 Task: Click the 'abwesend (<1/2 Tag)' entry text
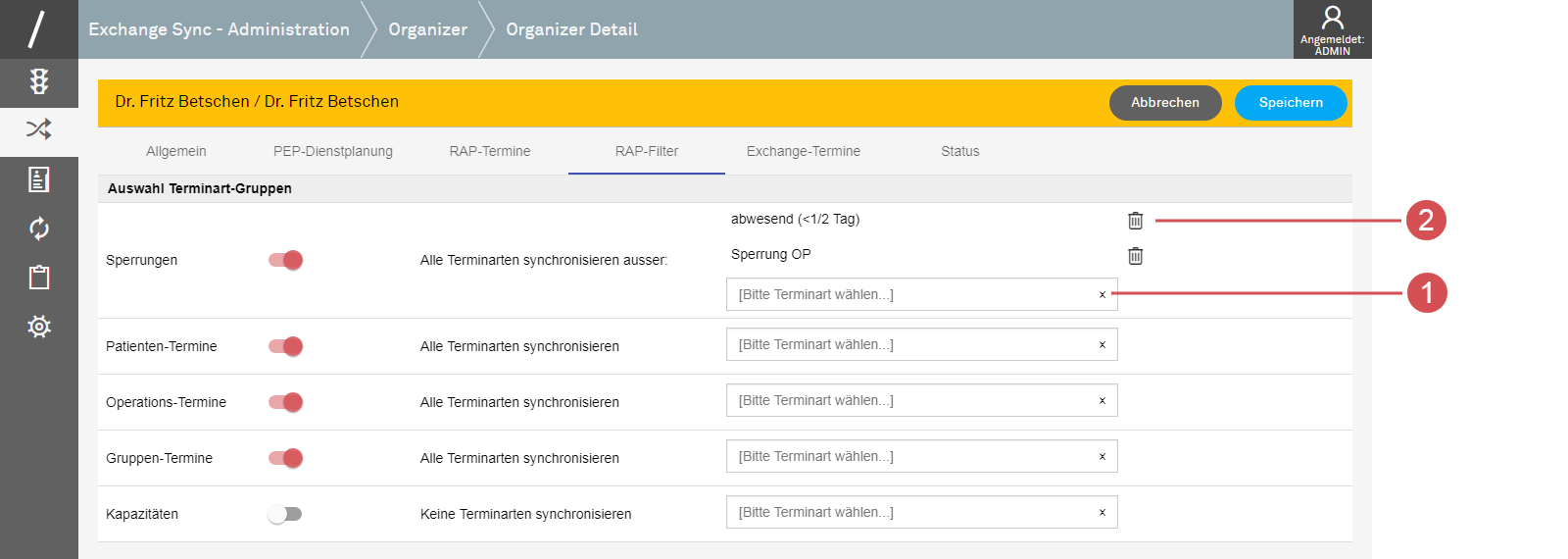click(796, 219)
